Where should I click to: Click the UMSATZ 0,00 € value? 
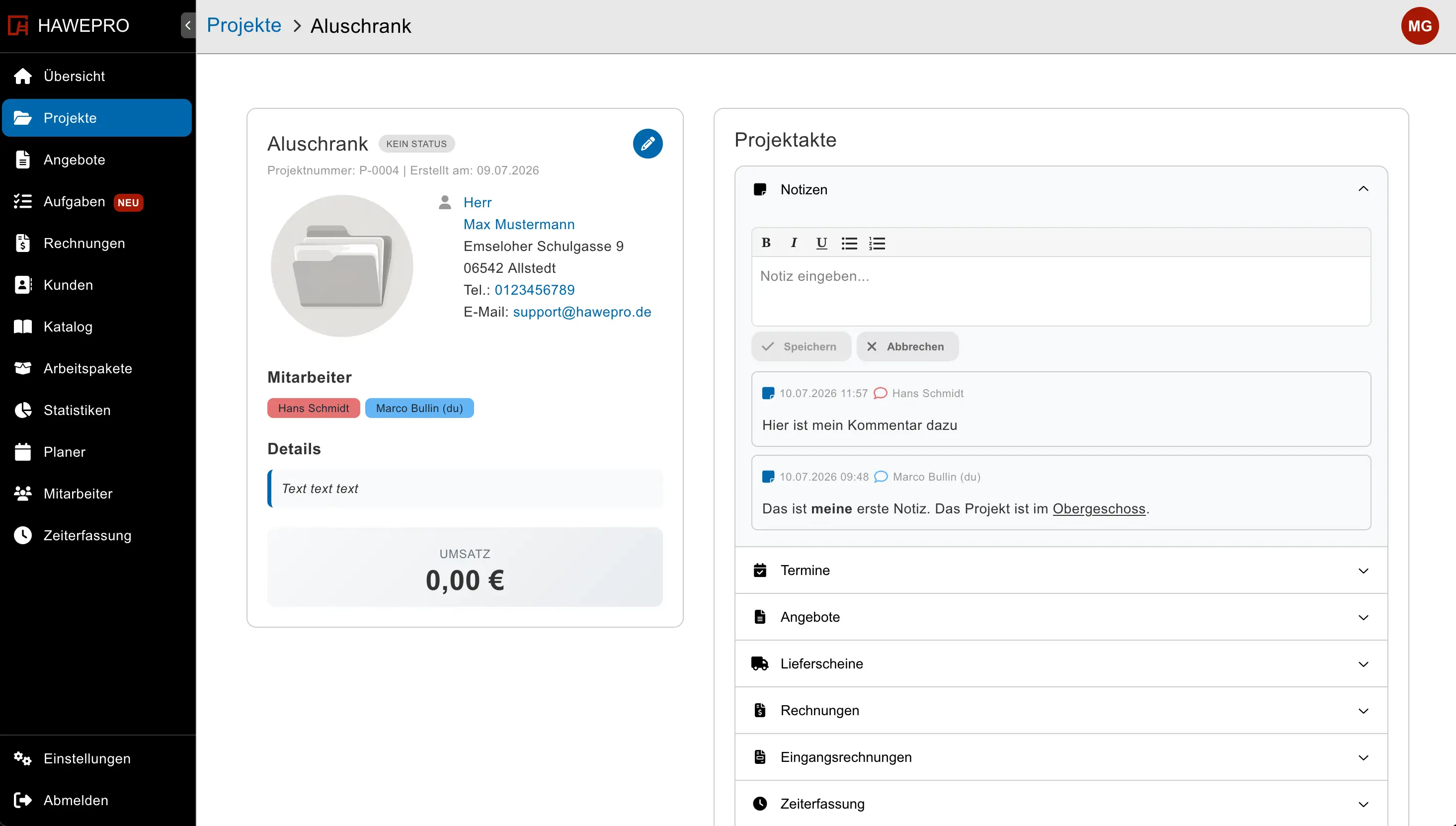[x=465, y=580]
